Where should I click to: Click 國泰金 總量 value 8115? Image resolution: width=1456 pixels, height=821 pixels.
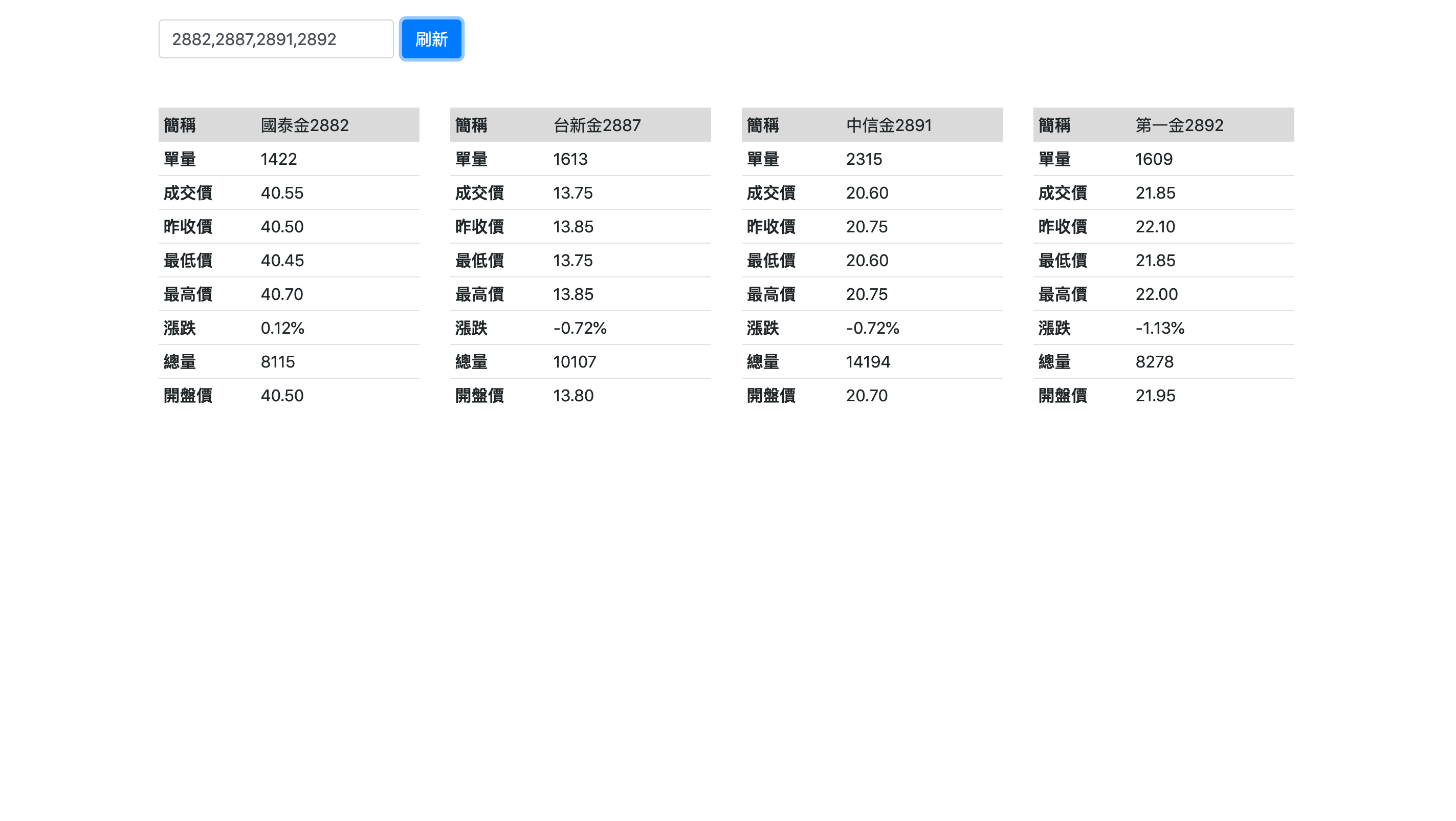(x=277, y=362)
